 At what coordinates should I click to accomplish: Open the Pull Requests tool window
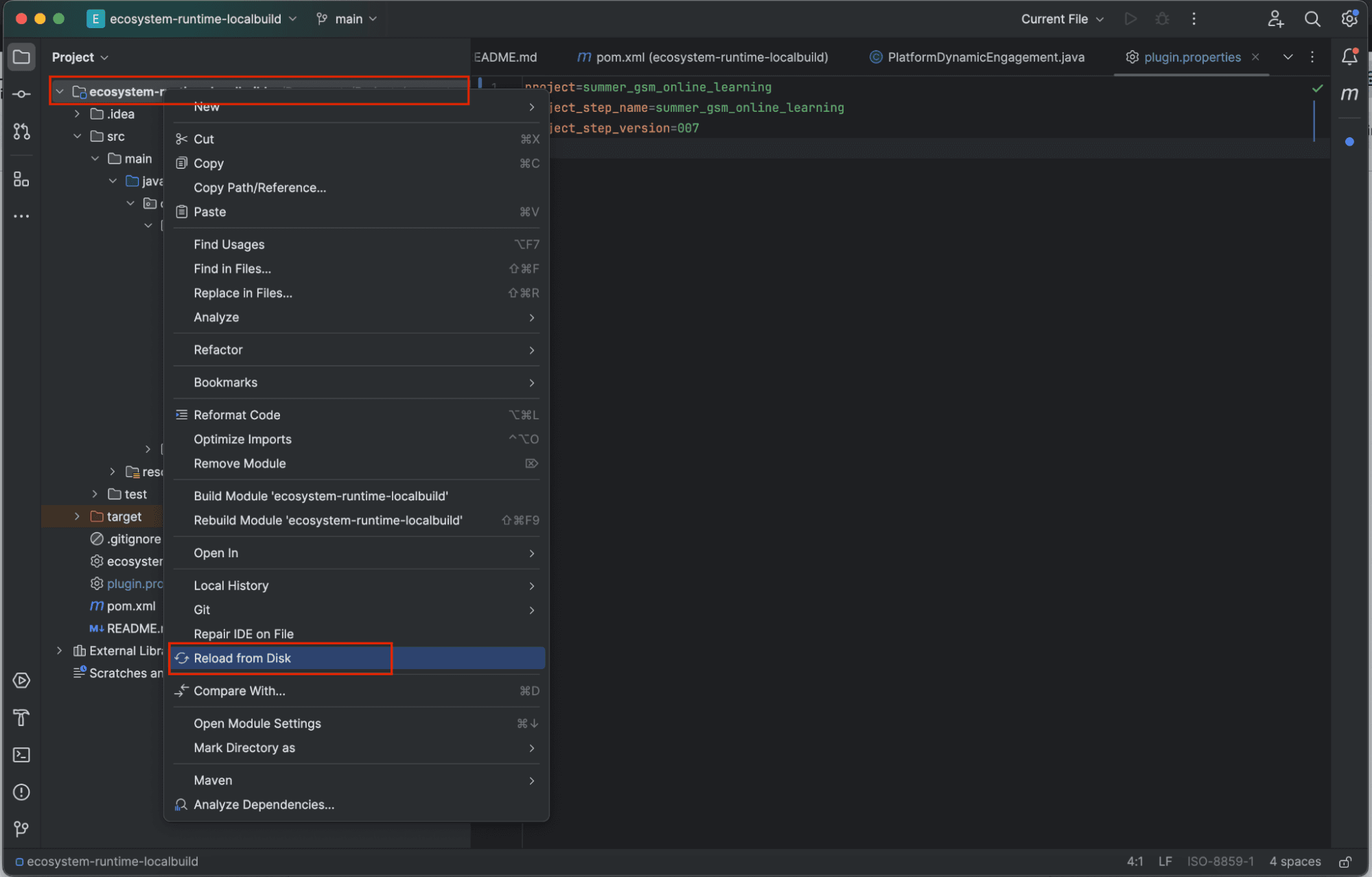coord(21,132)
